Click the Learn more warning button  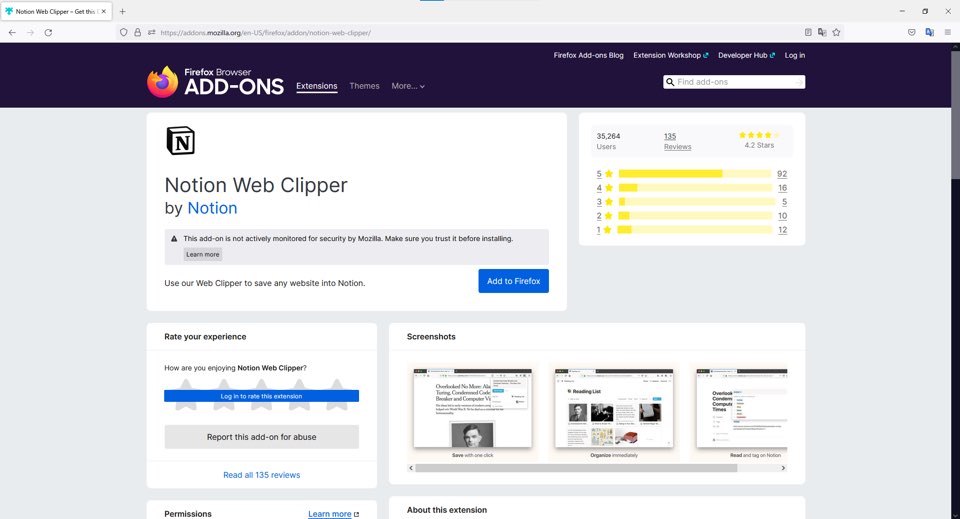[203, 255]
